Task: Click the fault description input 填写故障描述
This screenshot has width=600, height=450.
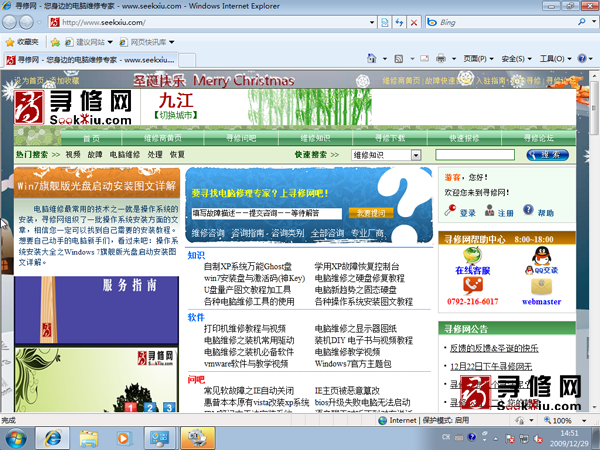Action: [267, 213]
